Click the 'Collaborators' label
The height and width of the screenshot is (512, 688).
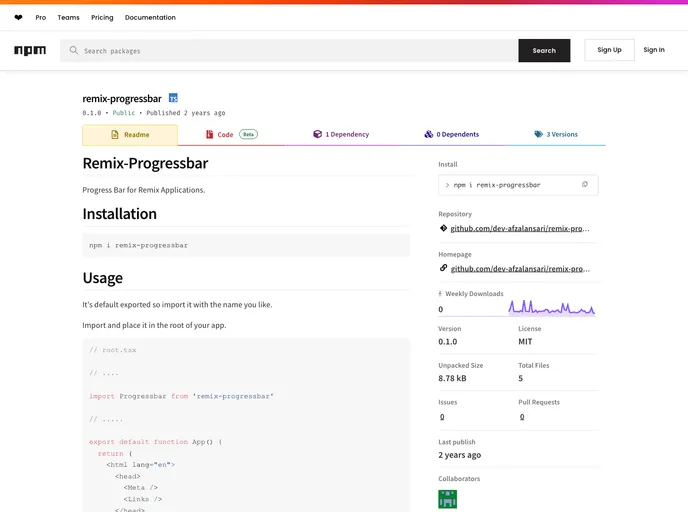click(459, 479)
